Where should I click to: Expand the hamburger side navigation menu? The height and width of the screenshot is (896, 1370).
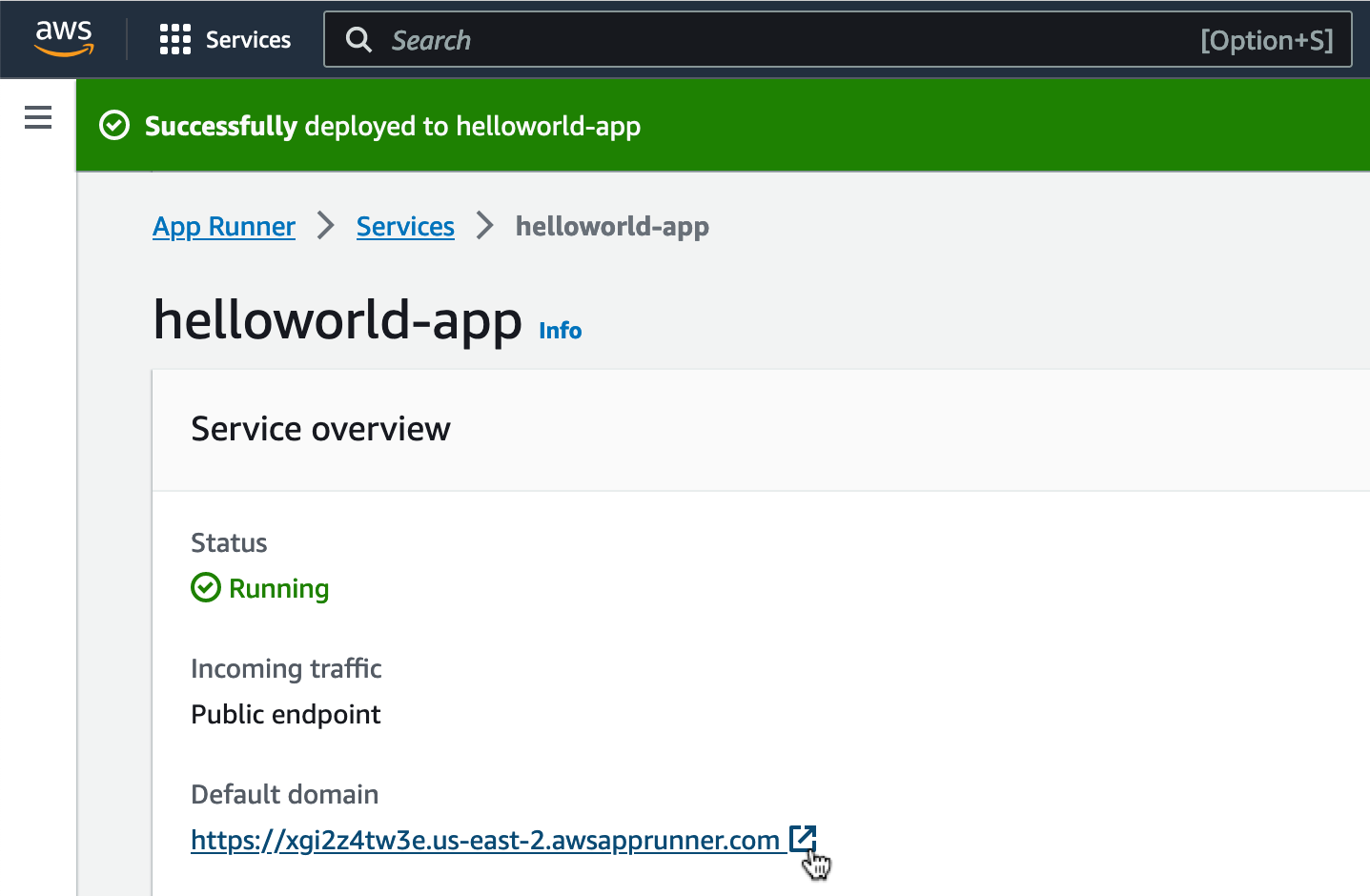tap(38, 117)
